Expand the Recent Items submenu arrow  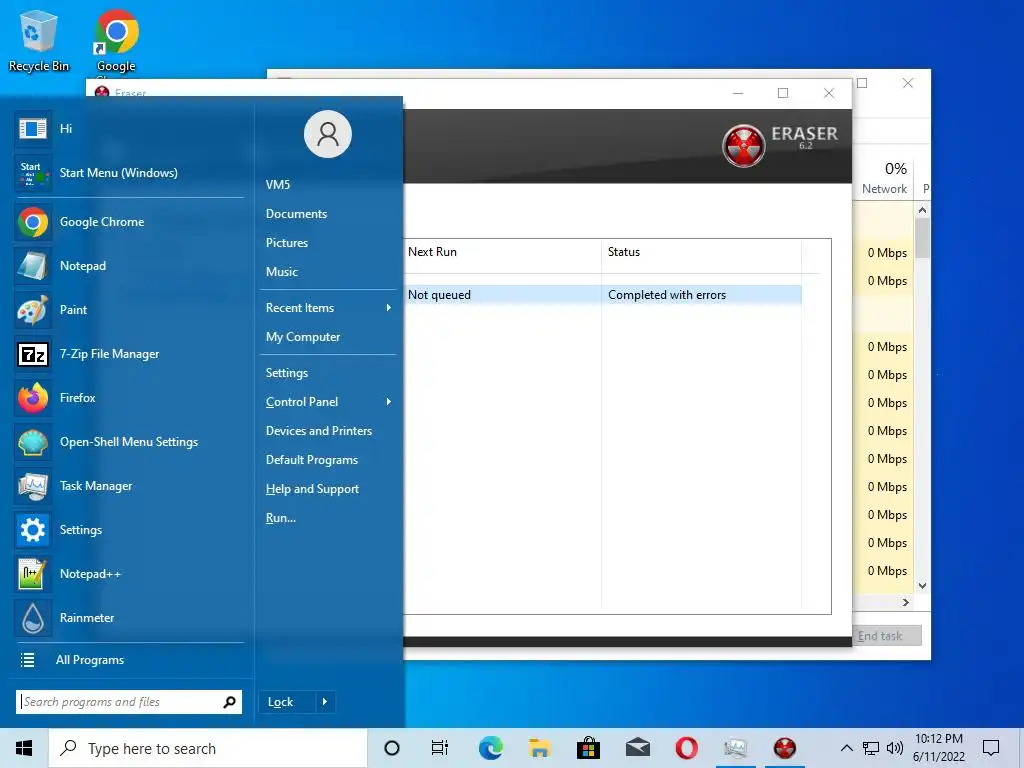click(389, 308)
